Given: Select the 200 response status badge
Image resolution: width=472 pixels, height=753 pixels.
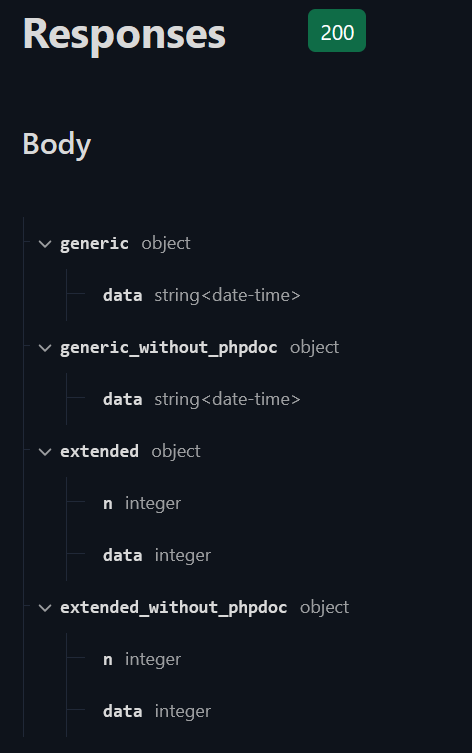Looking at the screenshot, I should (337, 31).
